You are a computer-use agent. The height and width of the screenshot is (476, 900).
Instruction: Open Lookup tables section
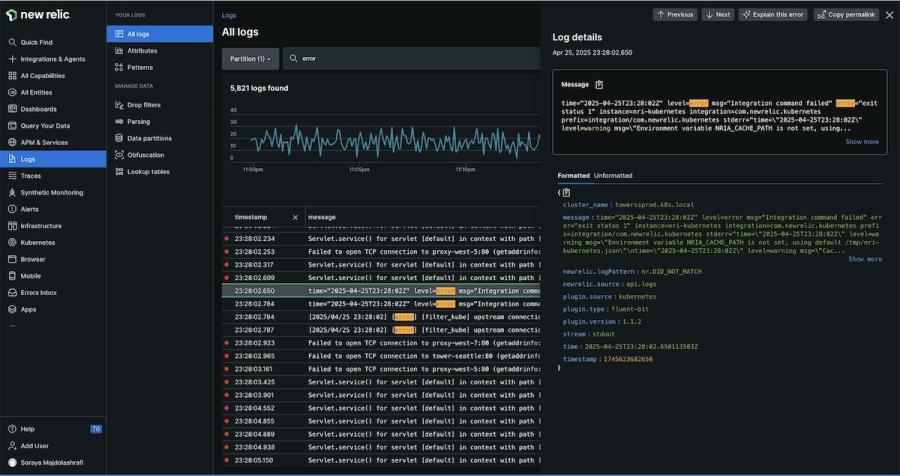[148, 172]
